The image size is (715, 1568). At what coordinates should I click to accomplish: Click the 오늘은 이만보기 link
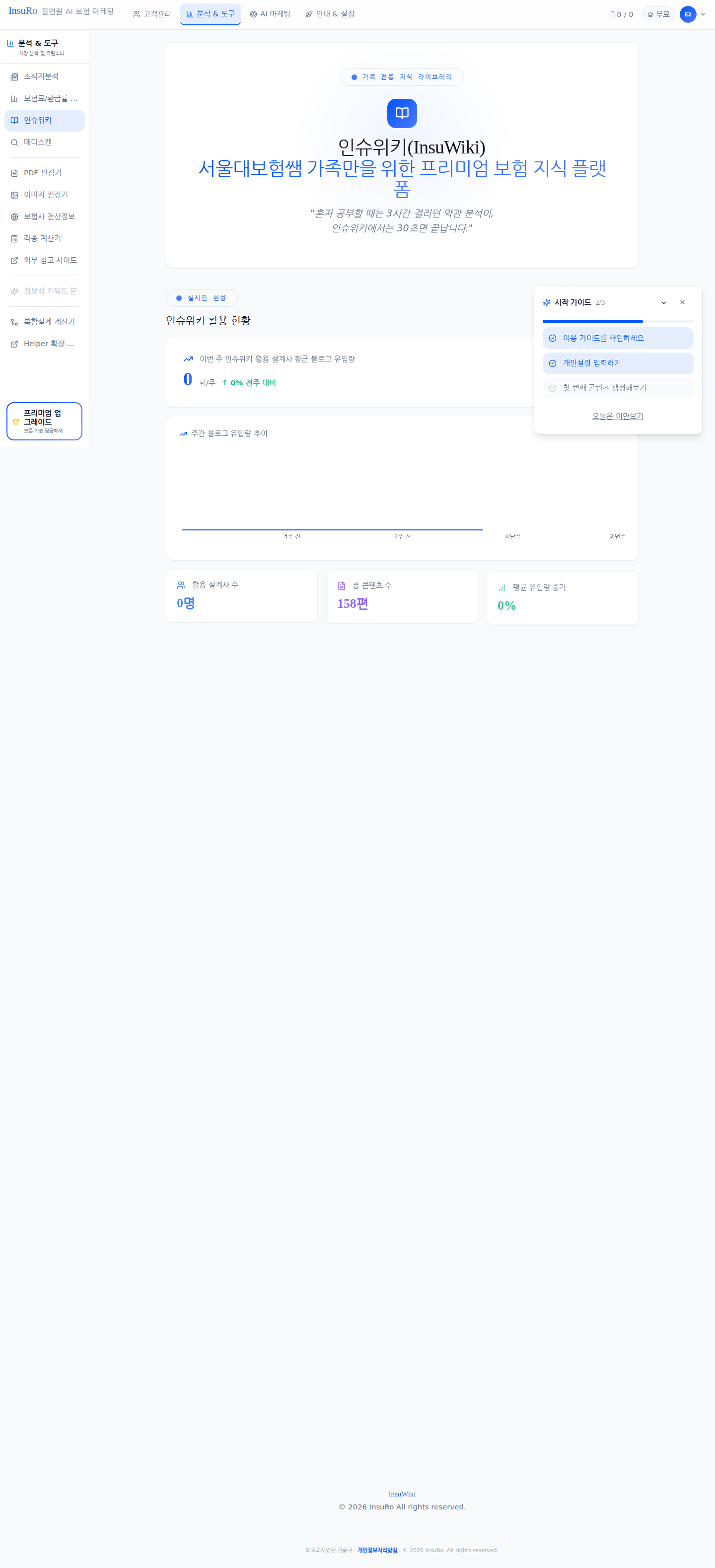tap(618, 417)
